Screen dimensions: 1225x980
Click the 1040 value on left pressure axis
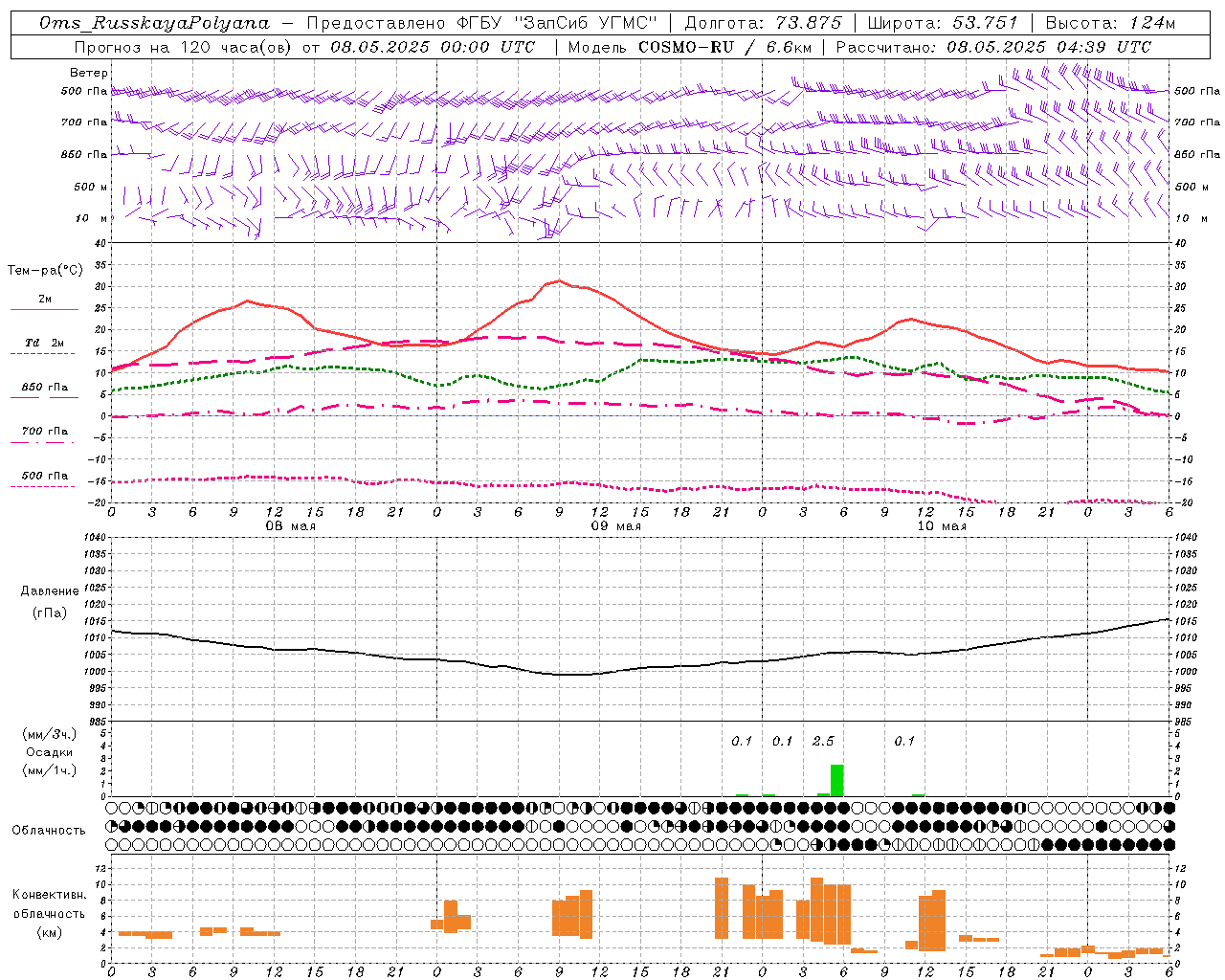(x=93, y=538)
